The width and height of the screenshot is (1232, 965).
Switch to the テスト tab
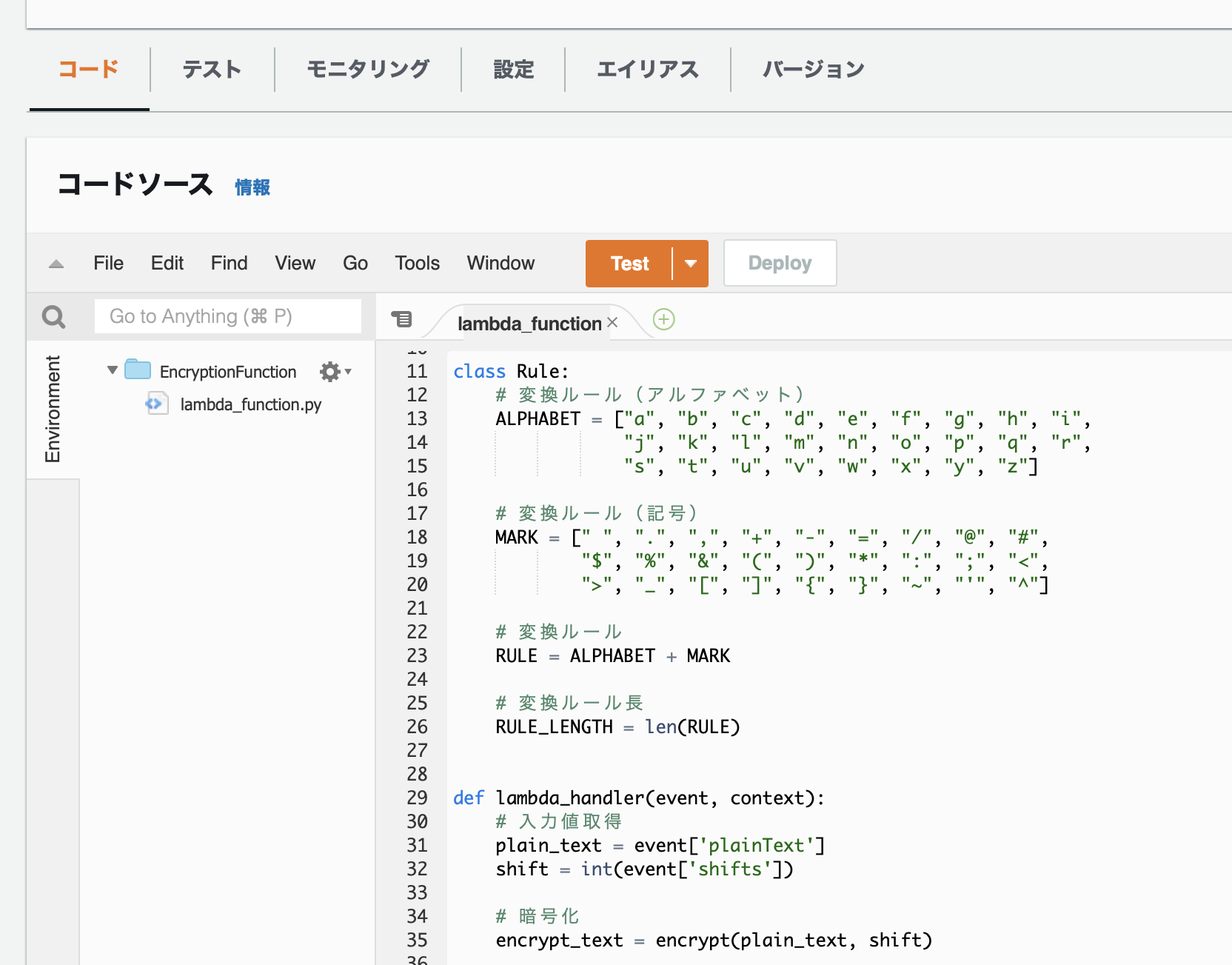tap(212, 69)
